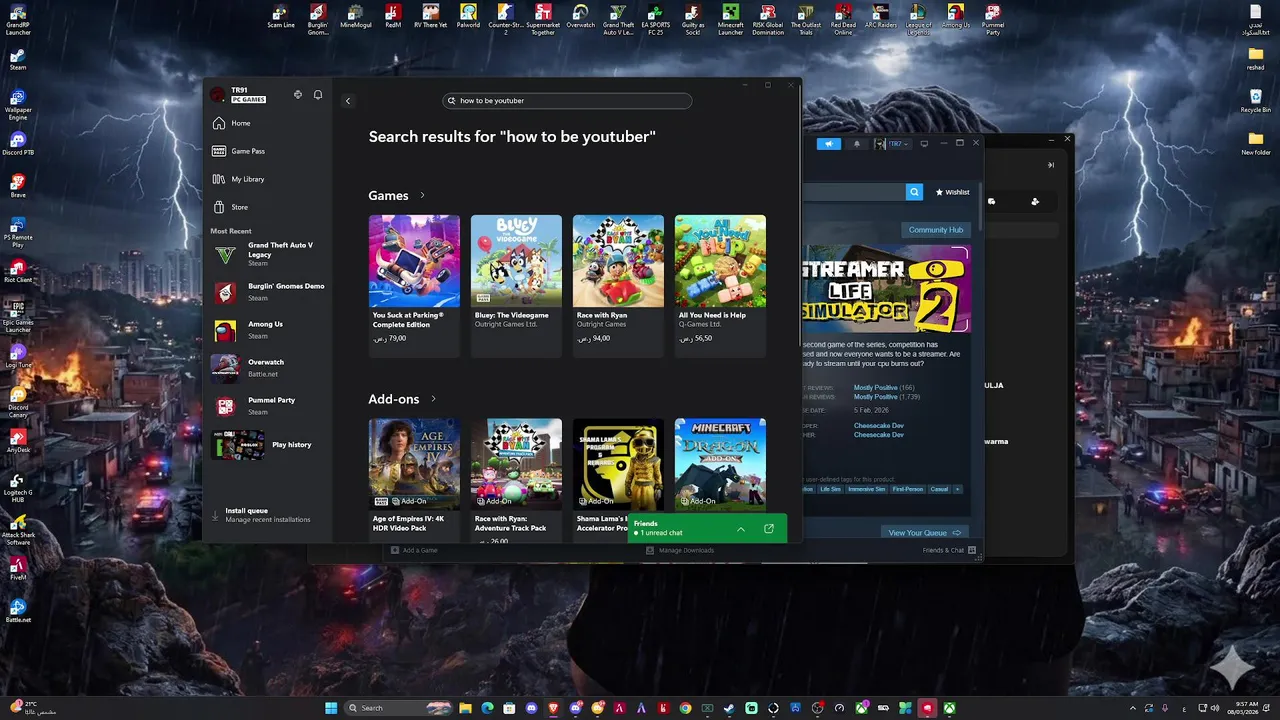Open the Friends chat pop-out icon

[769, 529]
